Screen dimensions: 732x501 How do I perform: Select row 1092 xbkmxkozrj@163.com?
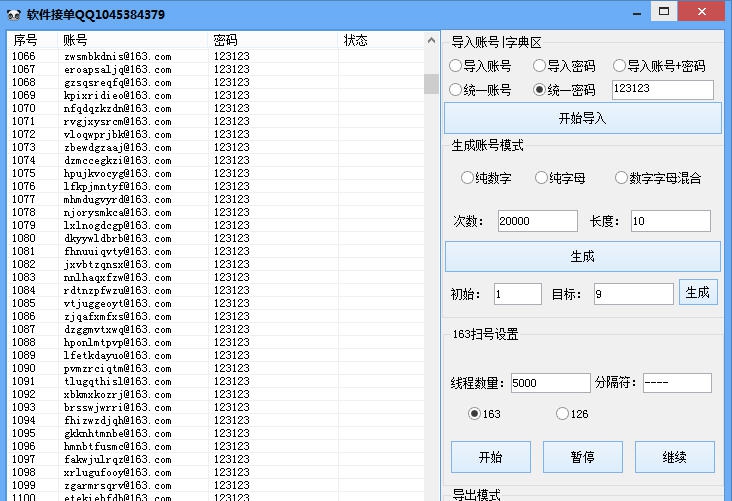pyautogui.click(x=216, y=395)
